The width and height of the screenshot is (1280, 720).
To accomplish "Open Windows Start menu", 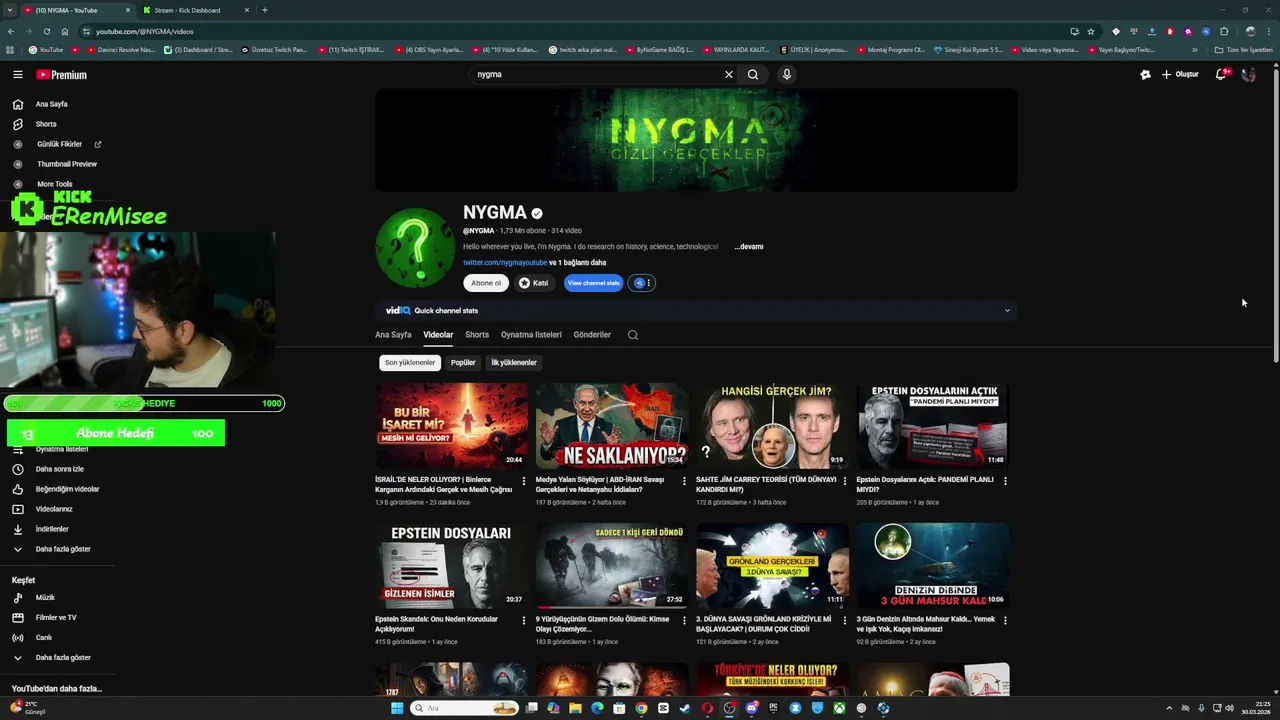I will 397,708.
